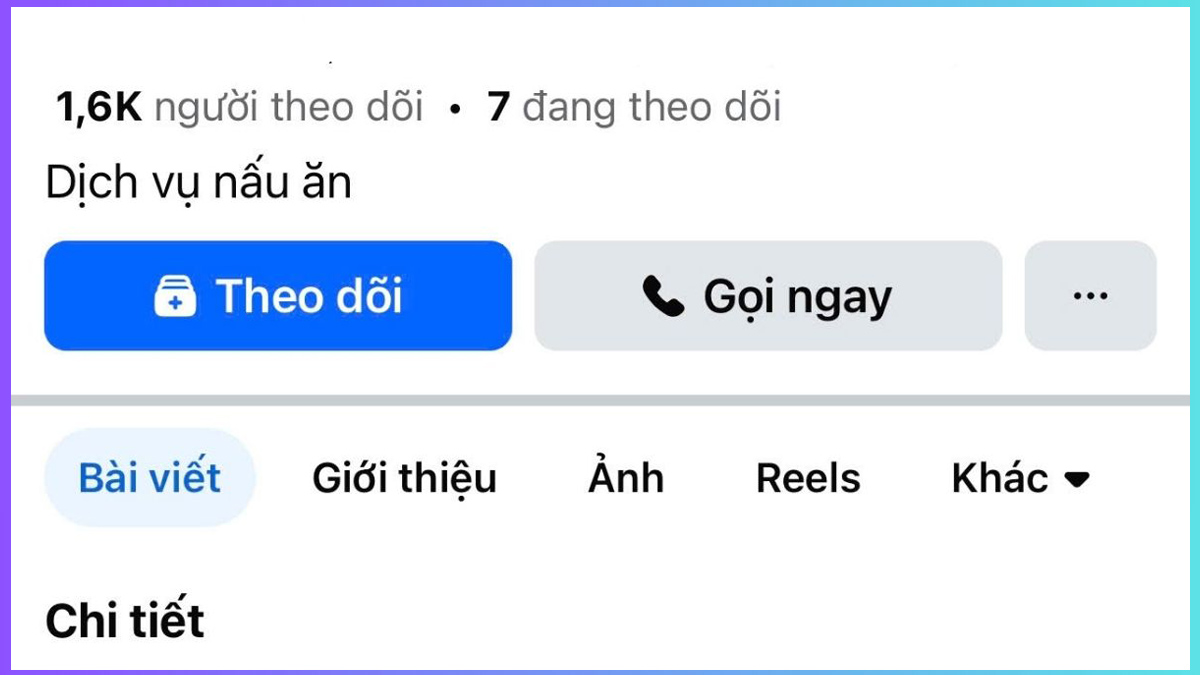This screenshot has width=1200, height=675.
Task: Switch to the Bài viết tab
Action: (x=150, y=478)
